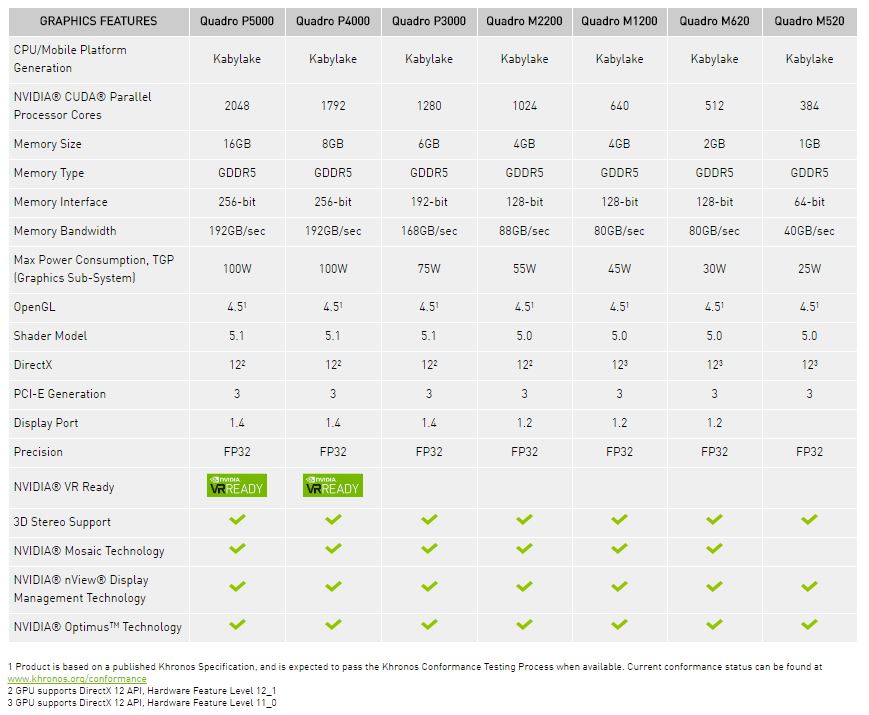The width and height of the screenshot is (869, 715).
Task: Click the Quadro P5000 column header
Action: [x=237, y=21]
